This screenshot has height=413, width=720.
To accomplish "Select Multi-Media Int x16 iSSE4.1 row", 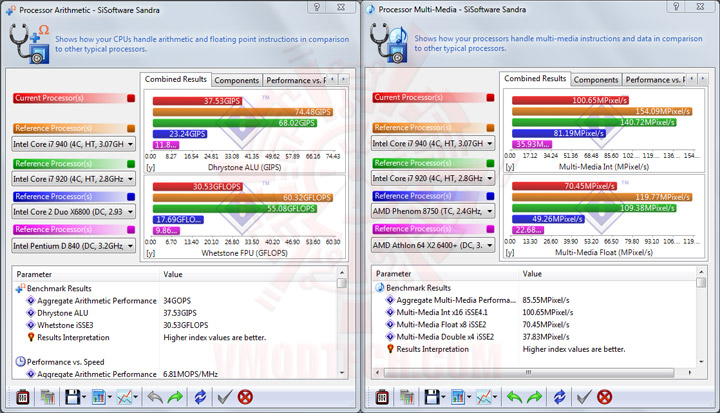I will click(x=534, y=312).
